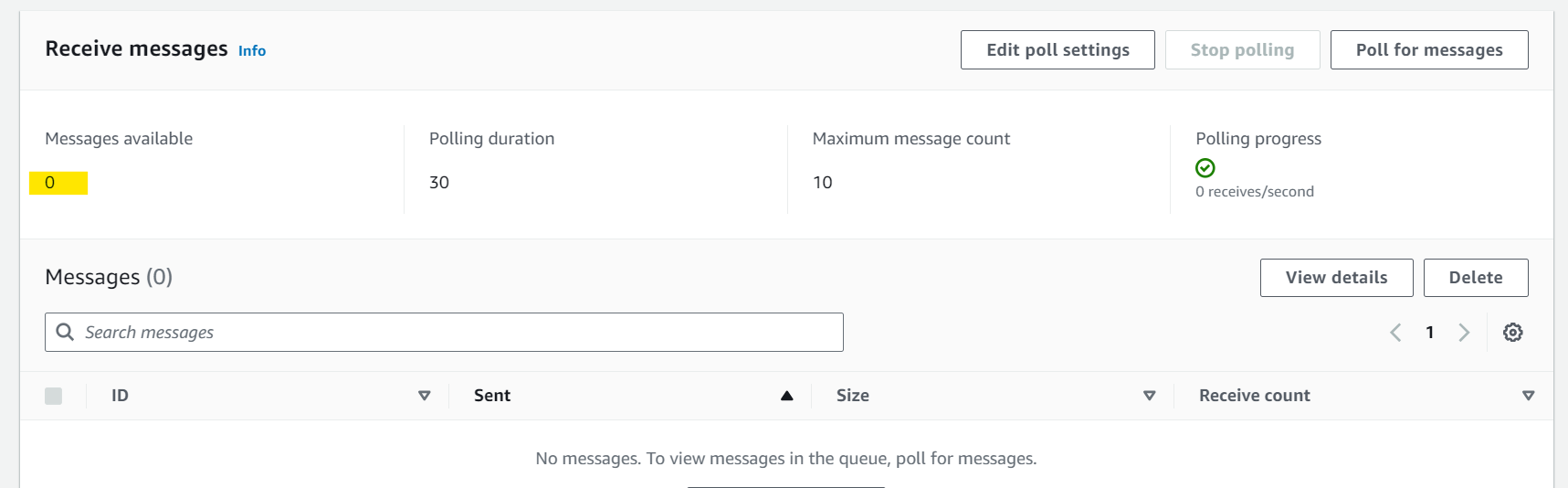Screen dimensions: 1568x488
Task: Go to next page of messages
Action: tap(1464, 333)
